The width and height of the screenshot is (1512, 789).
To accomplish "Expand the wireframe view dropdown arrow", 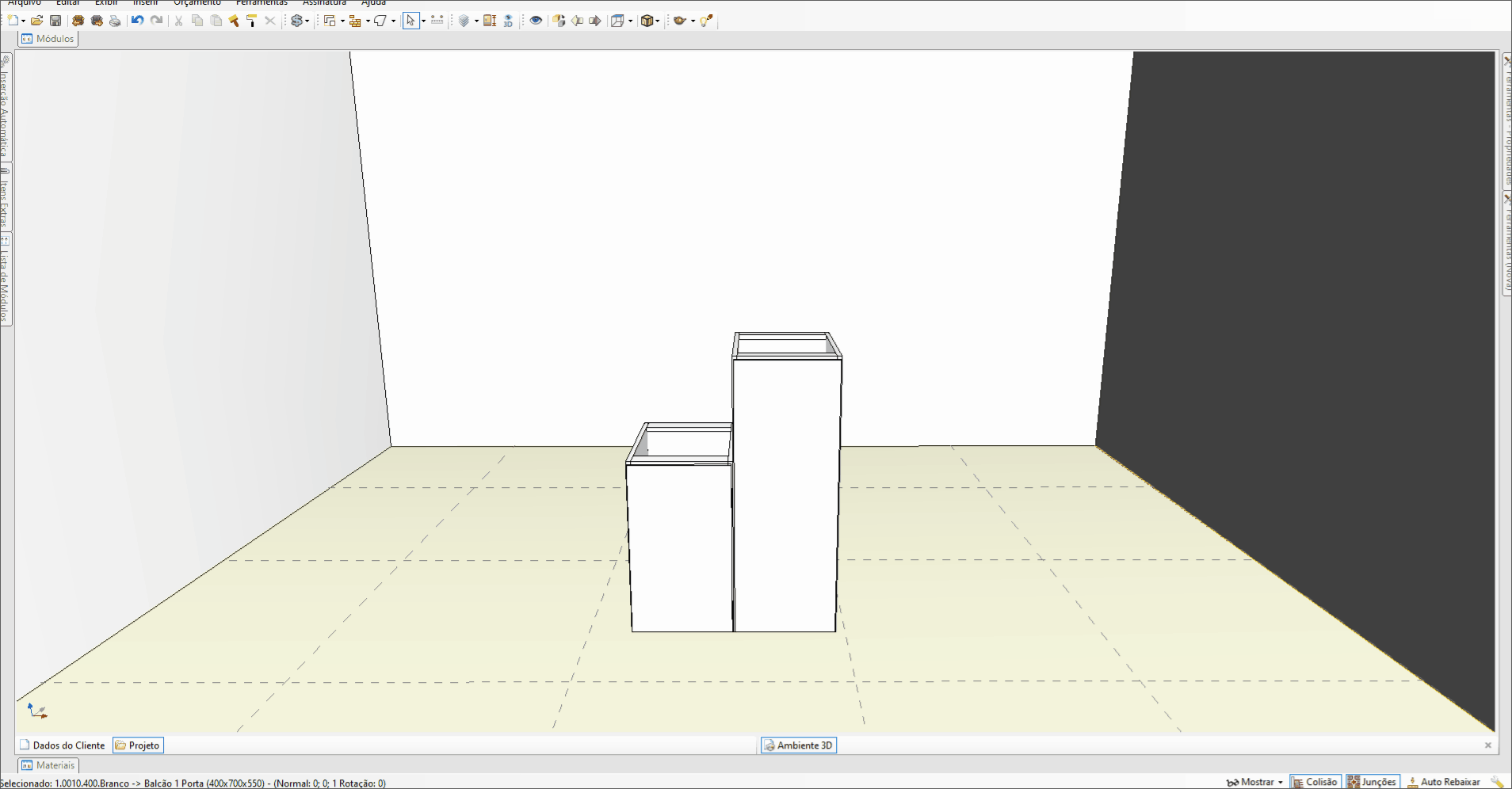I will click(x=631, y=21).
